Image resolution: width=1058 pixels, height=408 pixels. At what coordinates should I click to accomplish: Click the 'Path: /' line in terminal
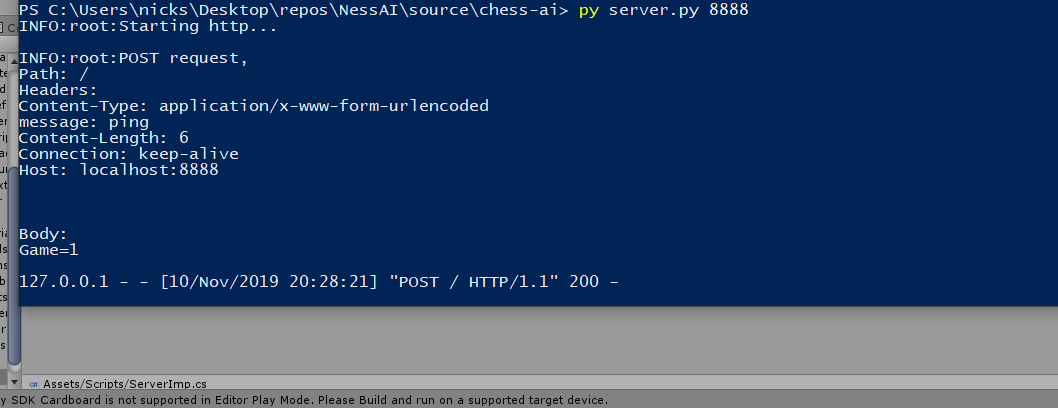[x=54, y=74]
